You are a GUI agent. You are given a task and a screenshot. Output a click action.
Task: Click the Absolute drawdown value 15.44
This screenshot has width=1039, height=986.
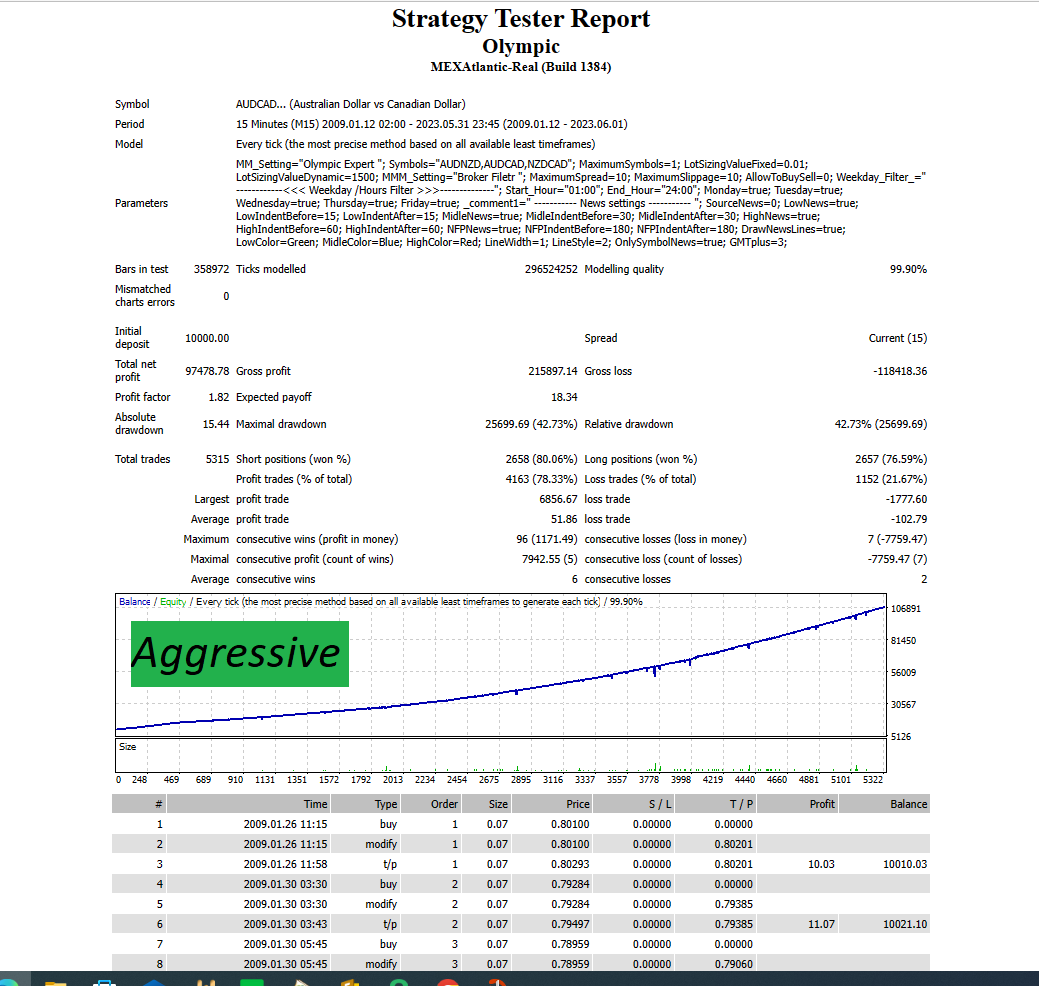215,424
